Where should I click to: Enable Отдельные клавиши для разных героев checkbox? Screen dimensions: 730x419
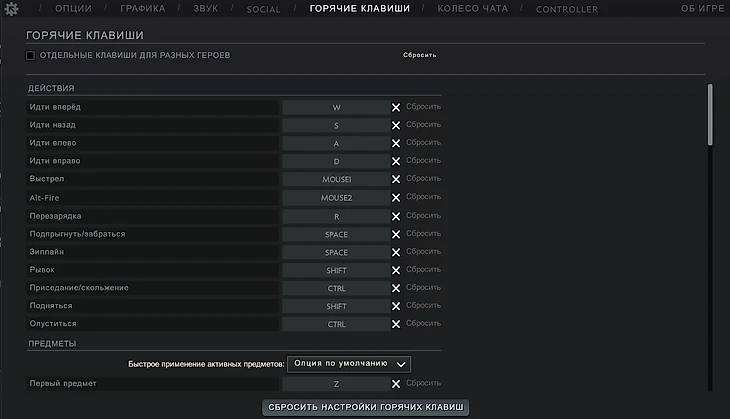(x=30, y=55)
